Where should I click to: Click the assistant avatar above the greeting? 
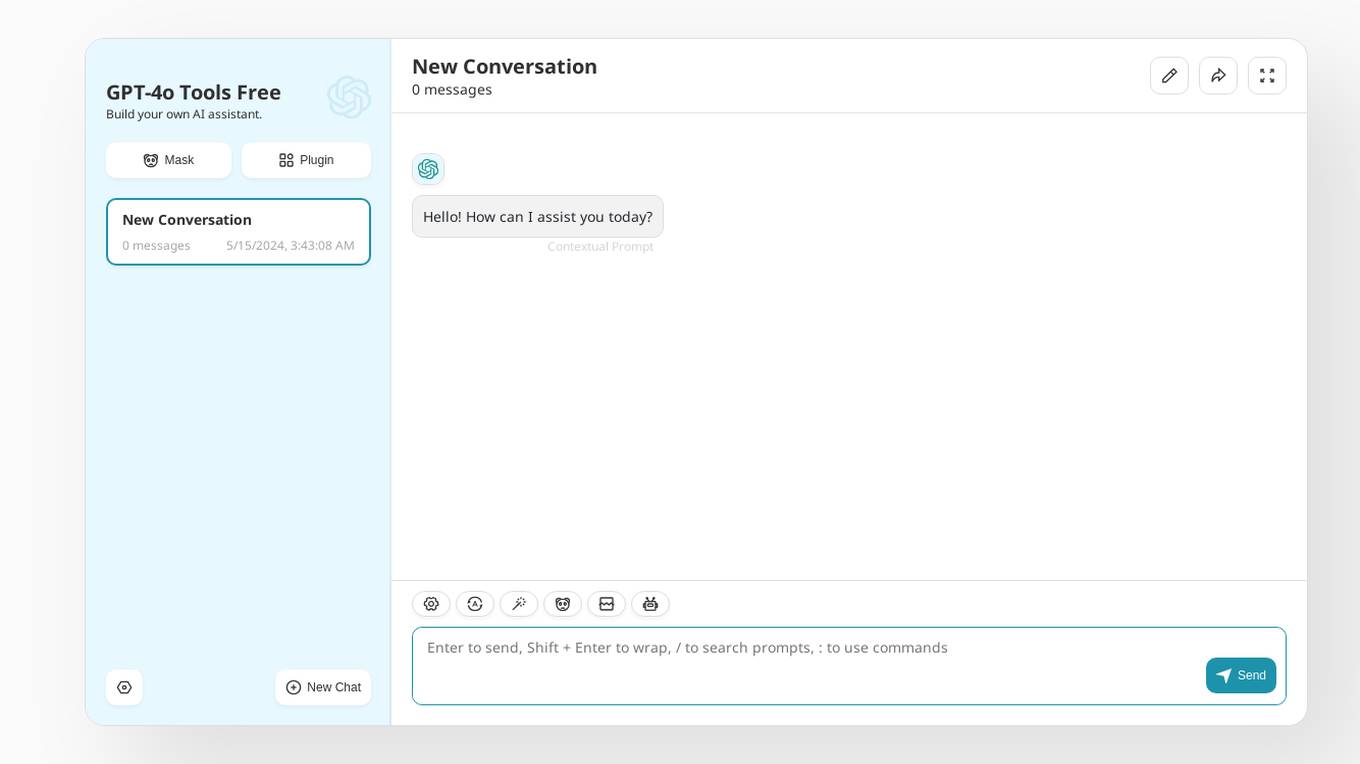tap(428, 169)
